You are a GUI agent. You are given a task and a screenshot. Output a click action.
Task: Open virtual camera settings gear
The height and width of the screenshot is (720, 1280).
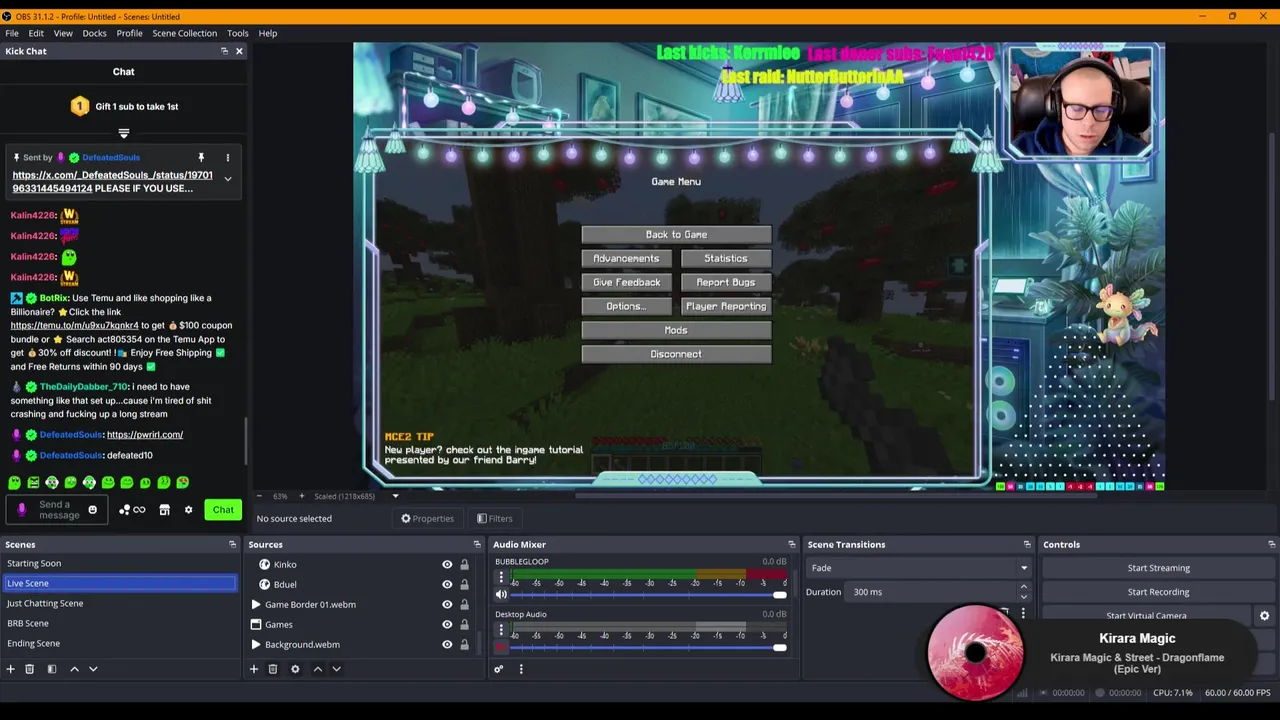pos(1264,616)
